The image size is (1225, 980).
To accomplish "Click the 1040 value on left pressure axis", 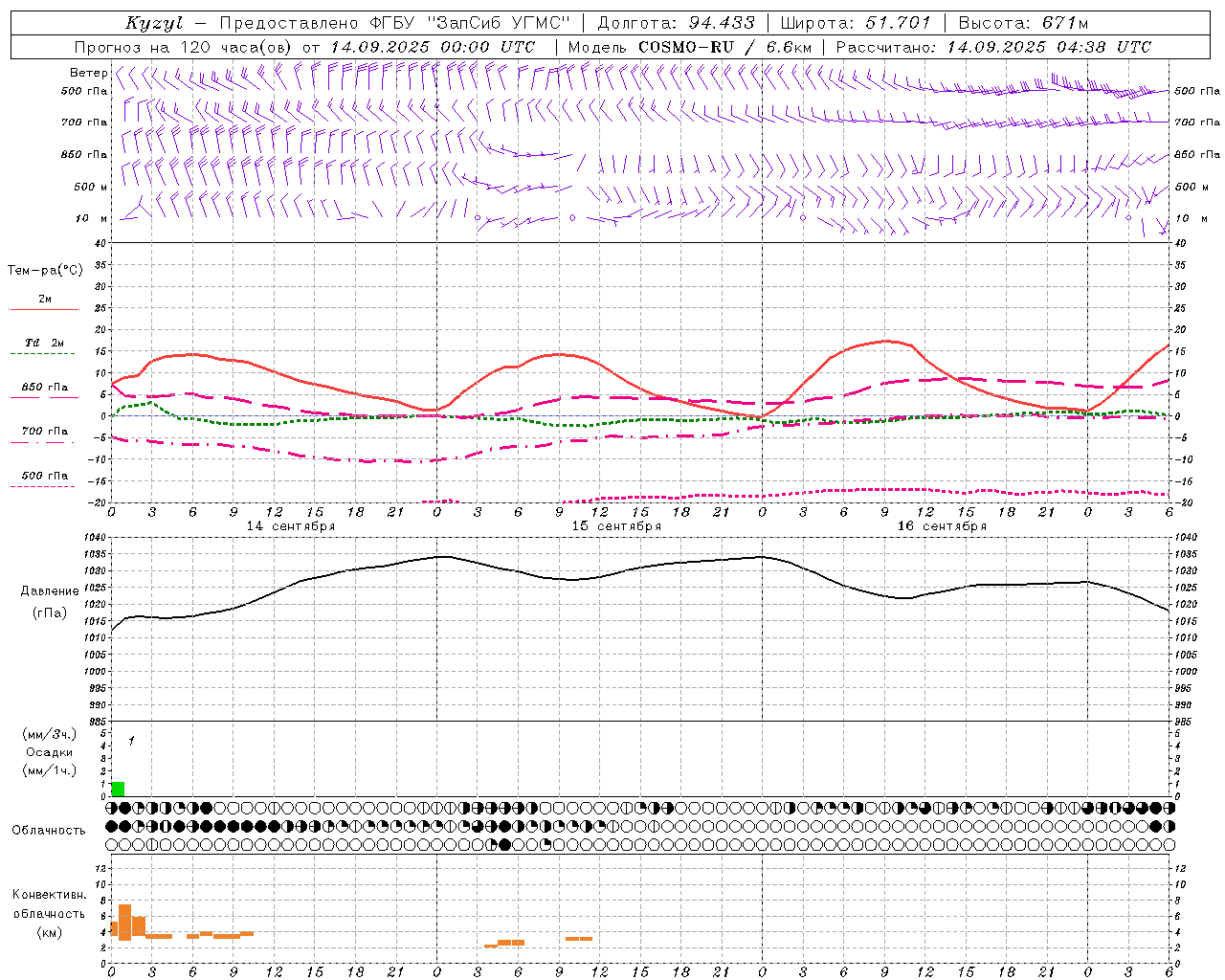I will pos(96,538).
